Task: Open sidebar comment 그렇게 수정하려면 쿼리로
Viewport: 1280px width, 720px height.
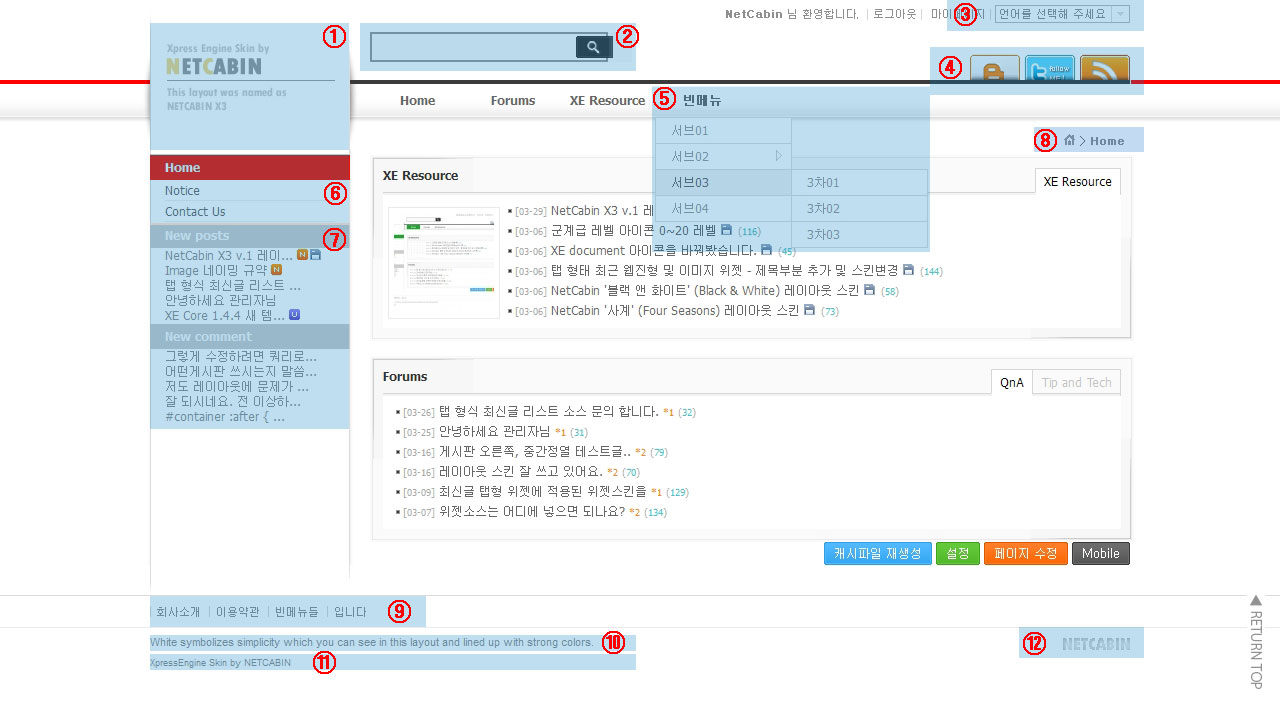Action: pos(241,356)
